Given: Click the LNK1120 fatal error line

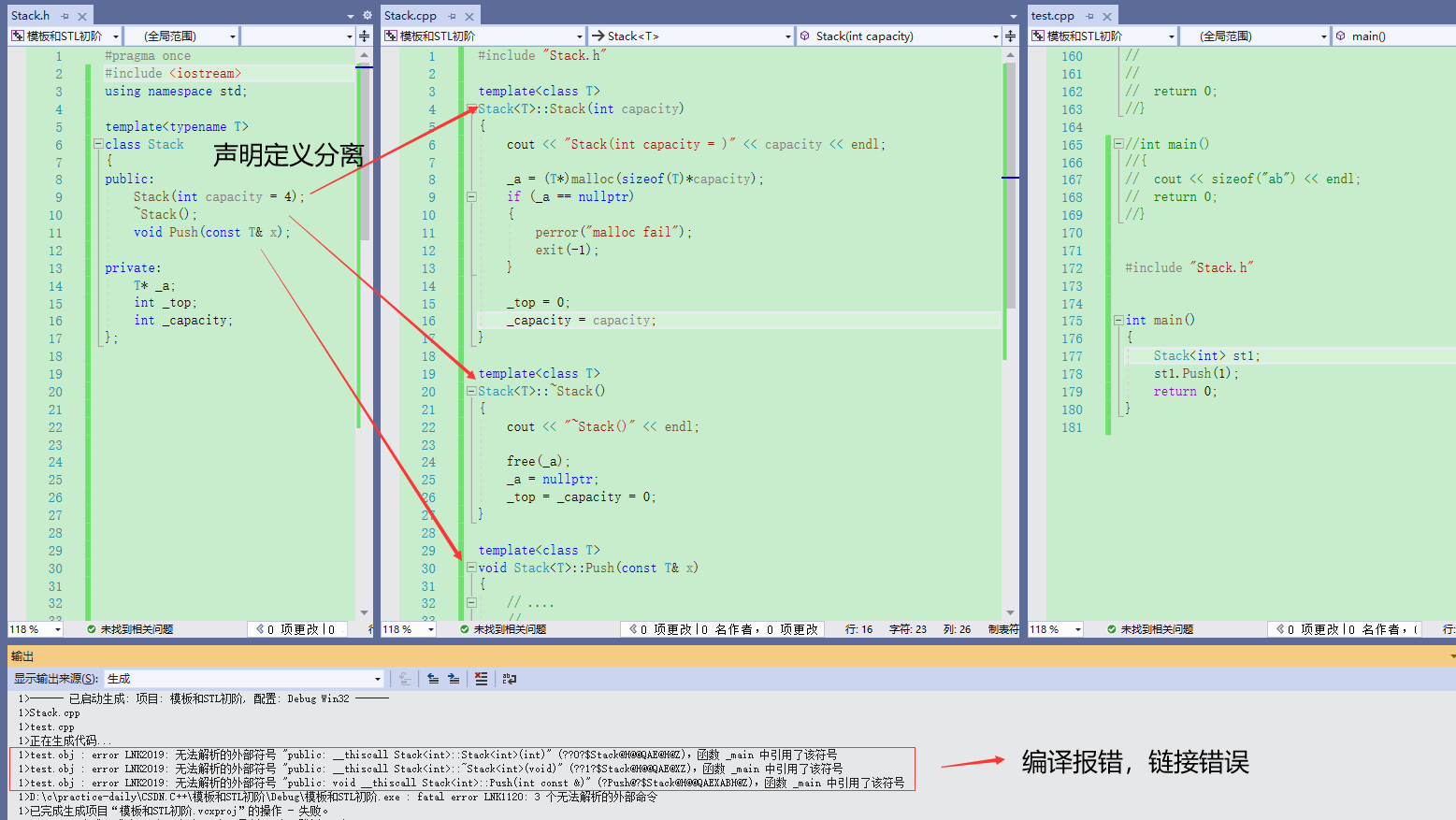Looking at the screenshot, I should [x=338, y=797].
